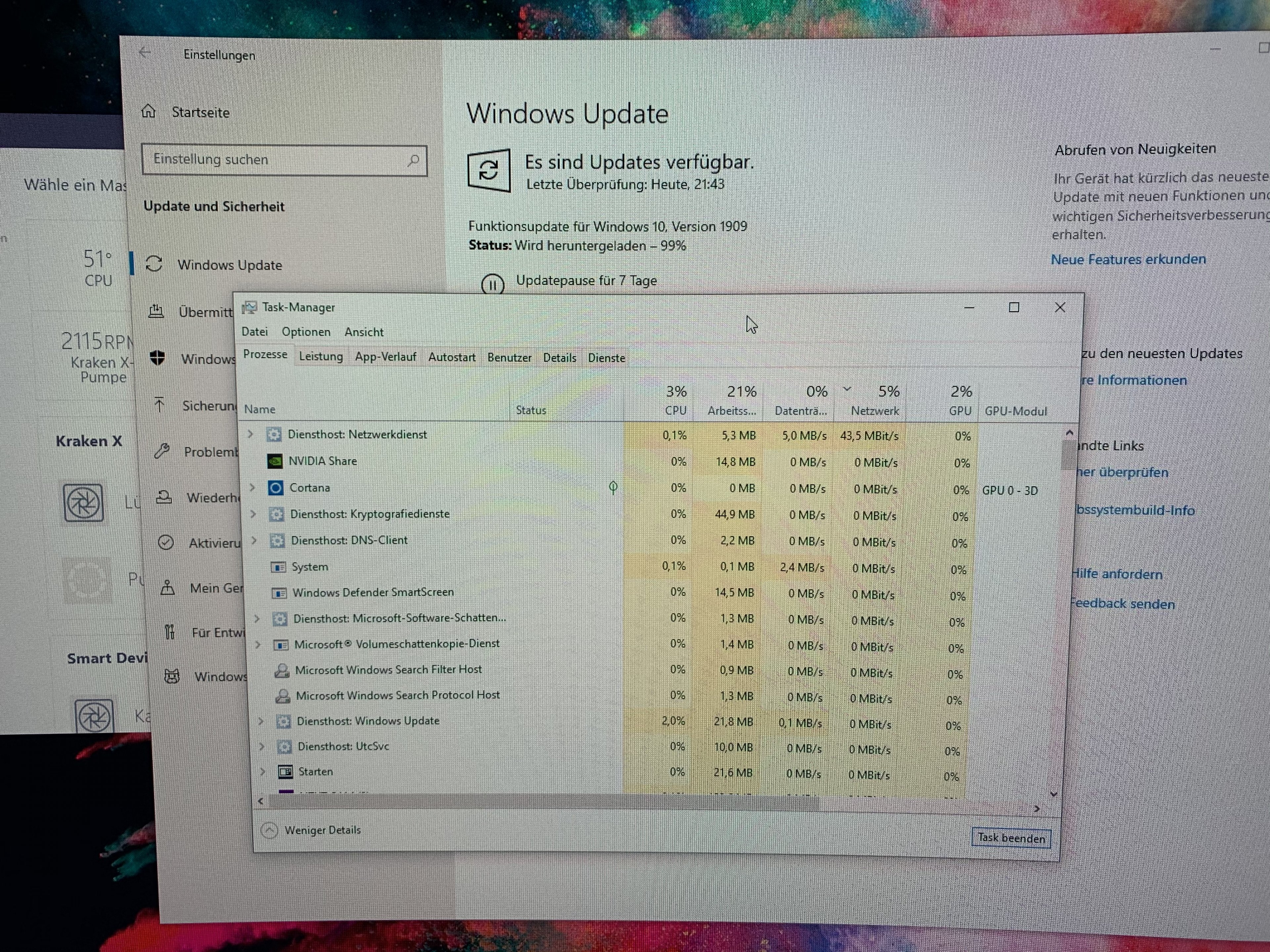1270x952 pixels.
Task: Click the pause icon next to Updatepause
Action: 492,284
